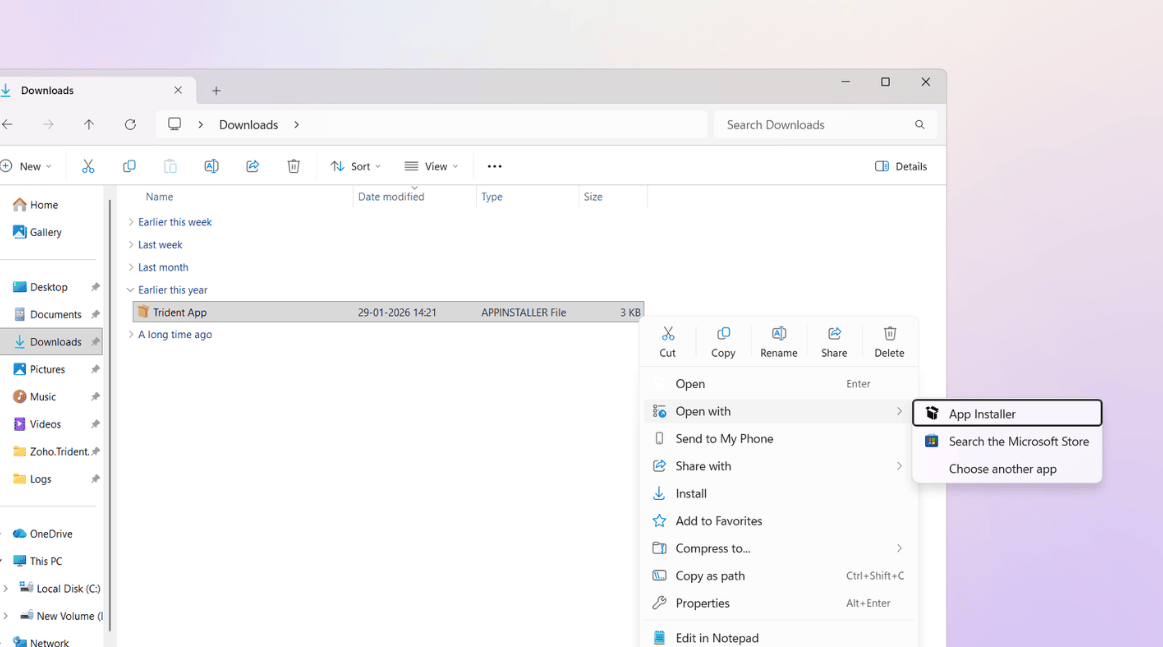This screenshot has height=647, width=1163.
Task: Click the Cut icon in the toolbar
Action: pos(88,166)
